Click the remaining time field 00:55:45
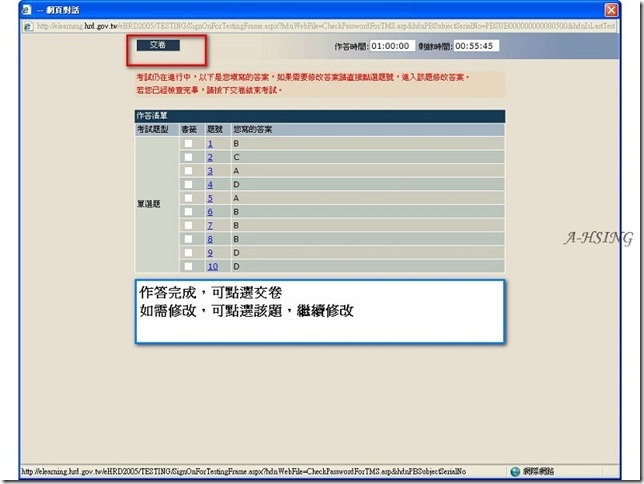This screenshot has height=484, width=644. click(476, 46)
